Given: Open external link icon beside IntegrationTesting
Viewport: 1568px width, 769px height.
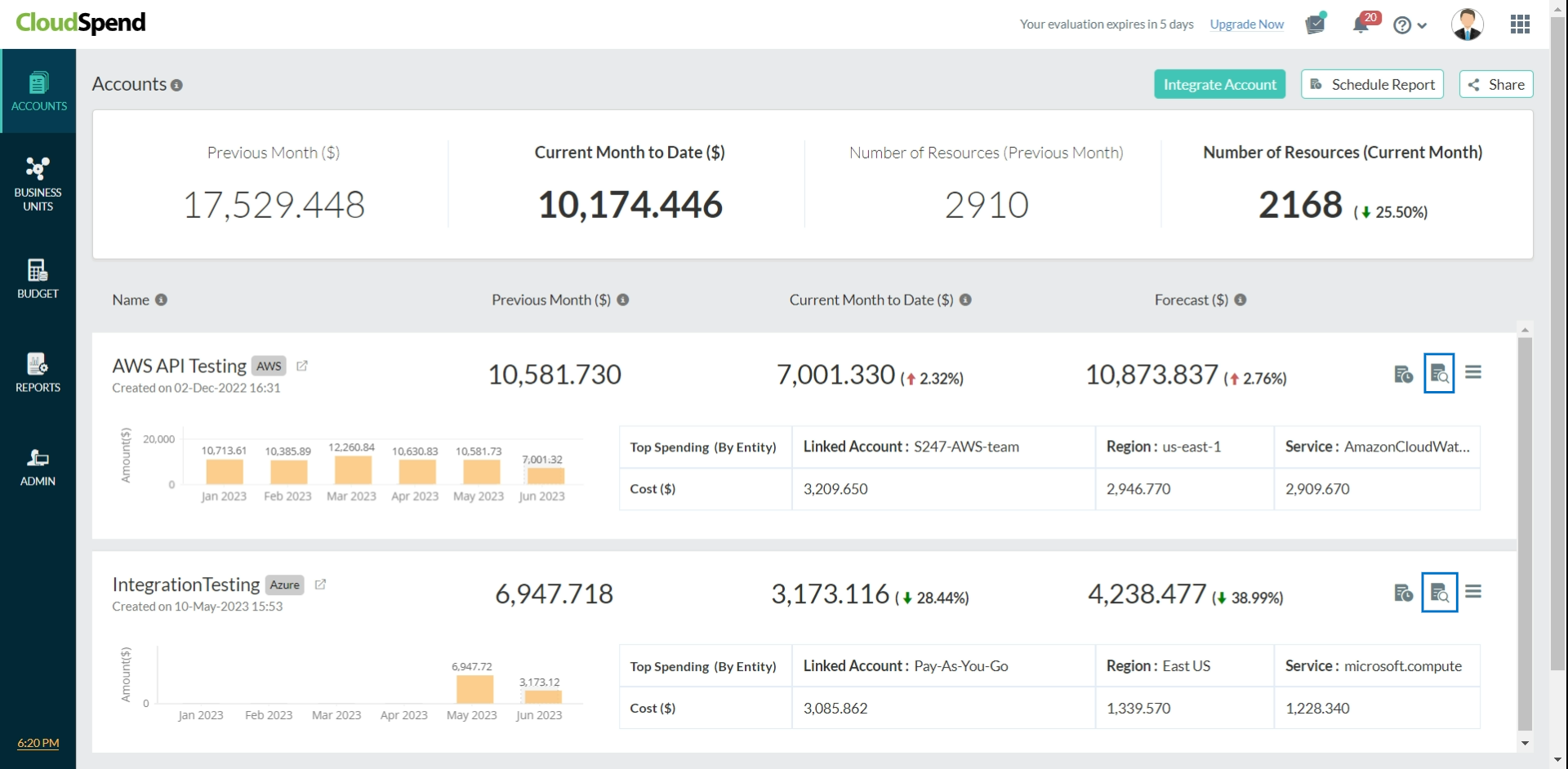Looking at the screenshot, I should point(320,585).
